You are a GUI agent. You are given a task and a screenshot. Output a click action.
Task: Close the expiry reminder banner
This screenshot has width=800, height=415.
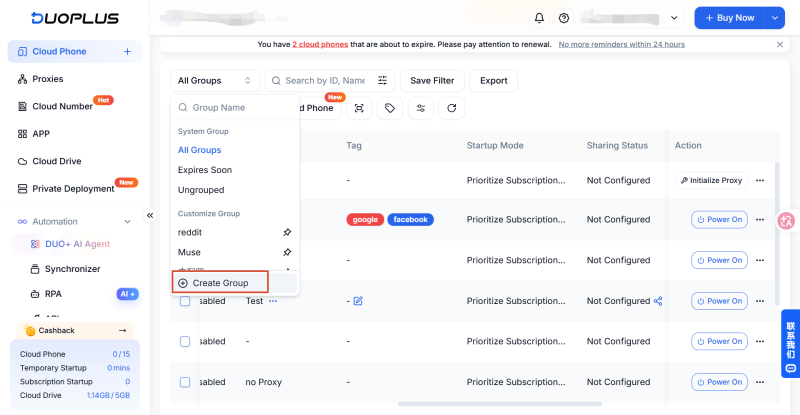(x=780, y=44)
